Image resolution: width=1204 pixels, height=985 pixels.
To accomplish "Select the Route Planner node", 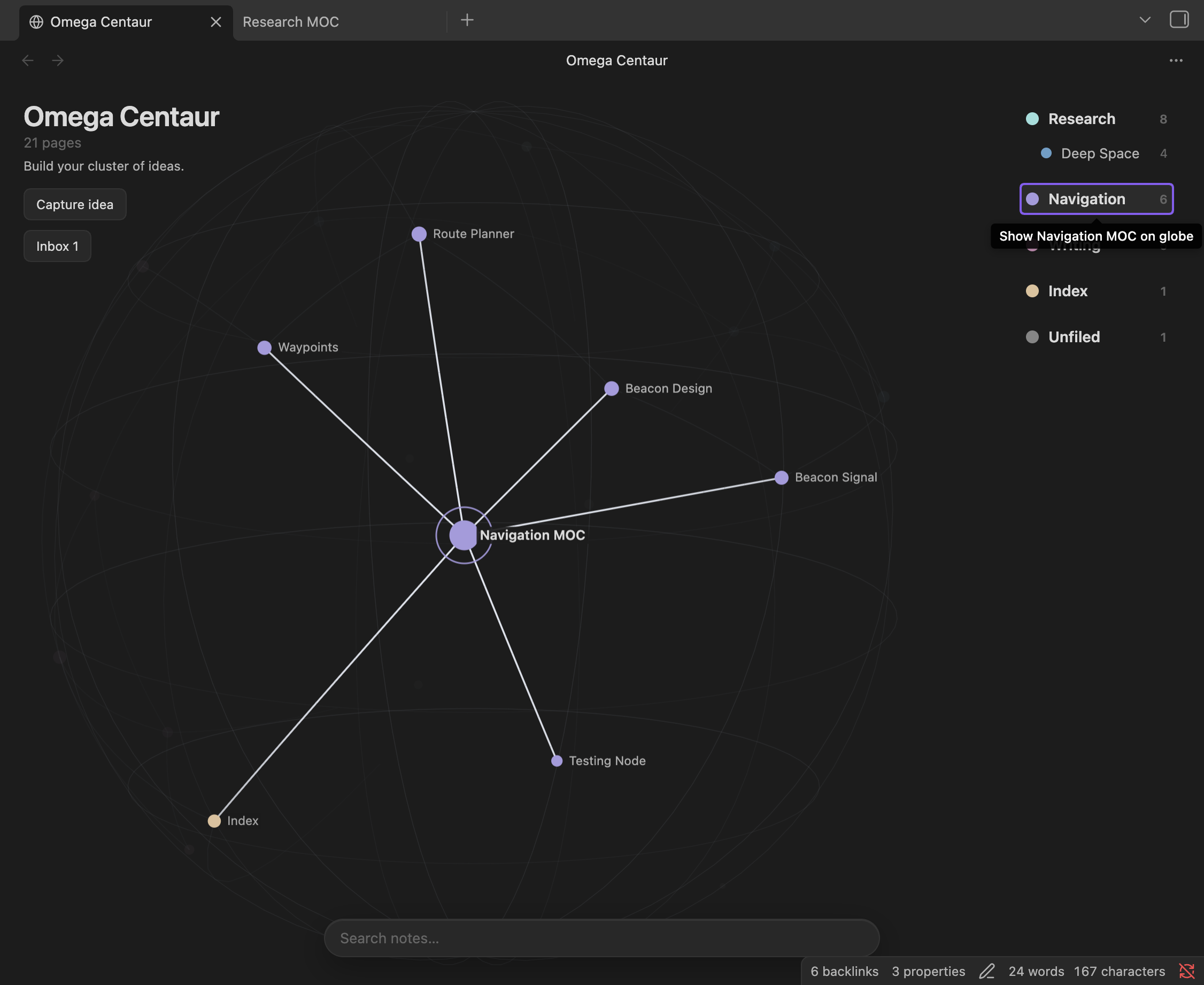I will (x=419, y=234).
